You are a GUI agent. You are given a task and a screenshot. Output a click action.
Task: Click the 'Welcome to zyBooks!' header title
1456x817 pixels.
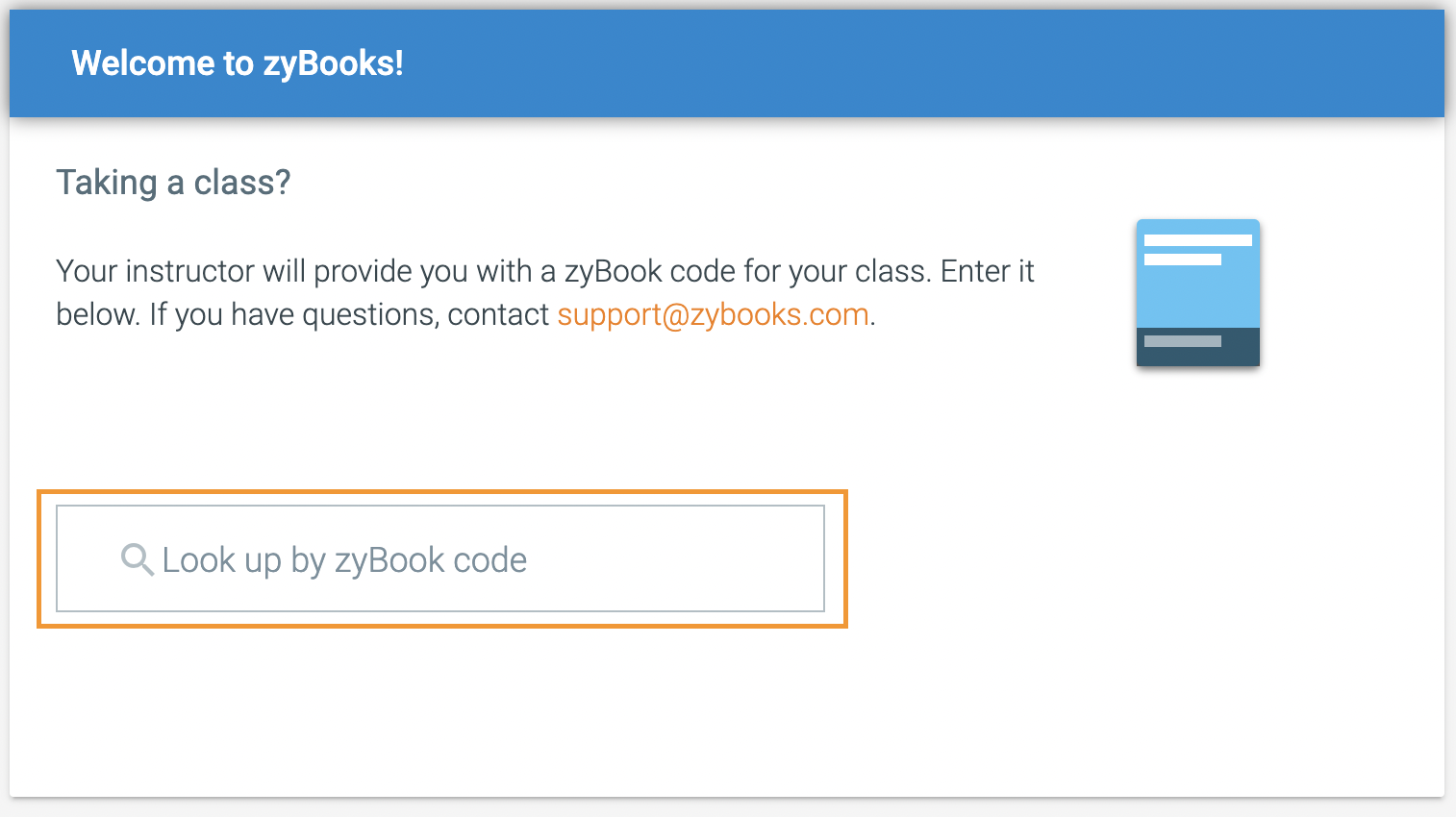click(238, 63)
